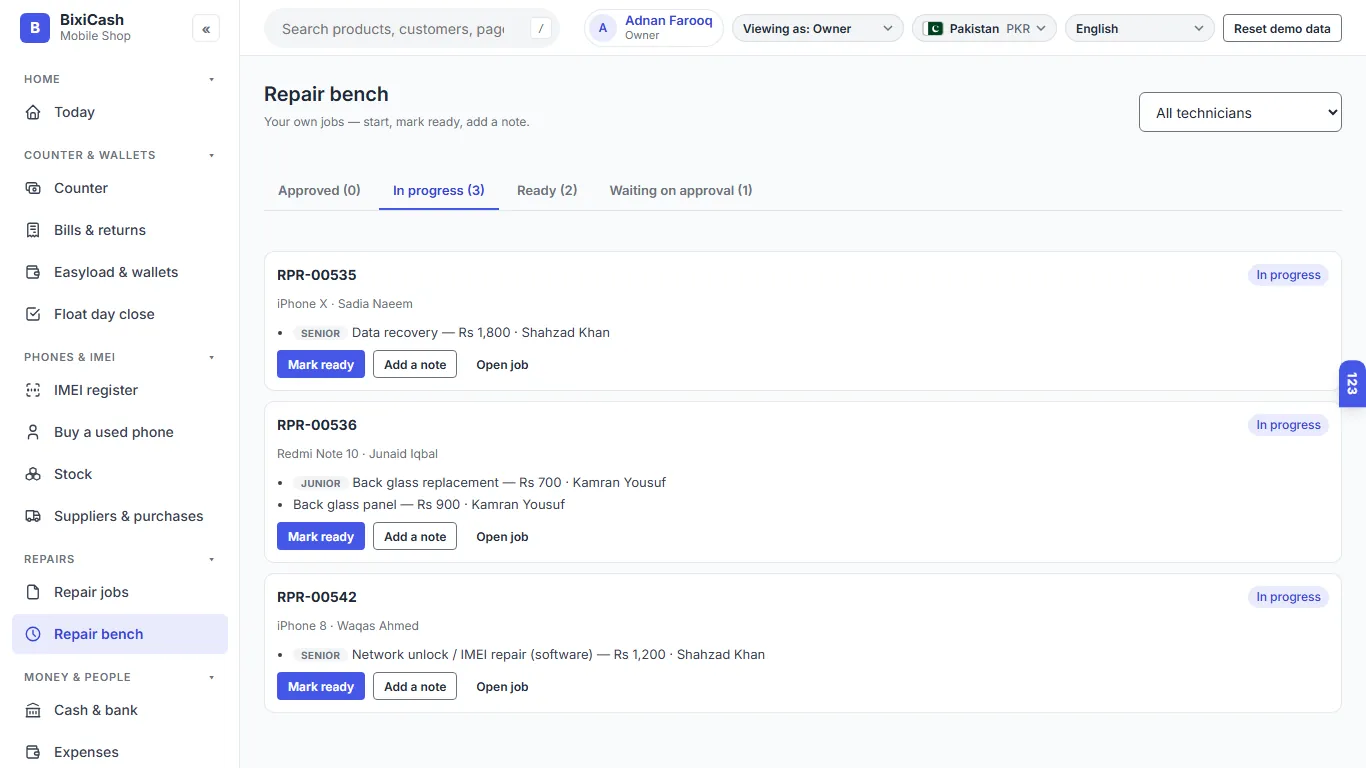Add a note to RPR-00542
The width and height of the screenshot is (1366, 768).
pyautogui.click(x=415, y=686)
